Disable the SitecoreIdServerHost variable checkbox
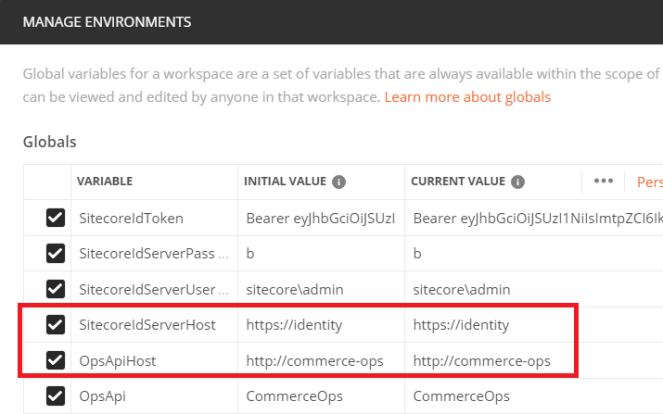Screen dimensions: 663x414 coord(55,325)
